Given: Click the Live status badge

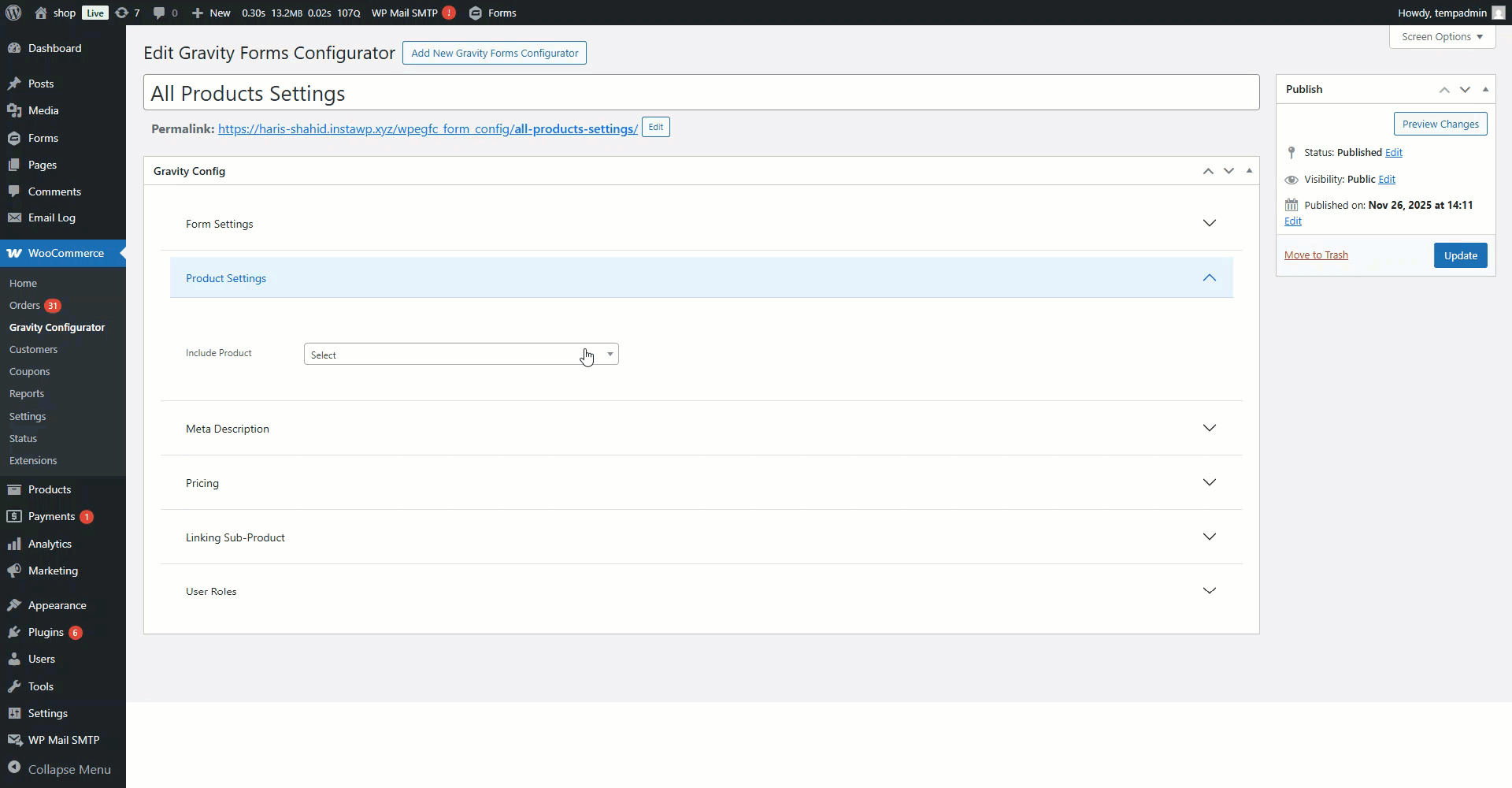Looking at the screenshot, I should point(95,13).
